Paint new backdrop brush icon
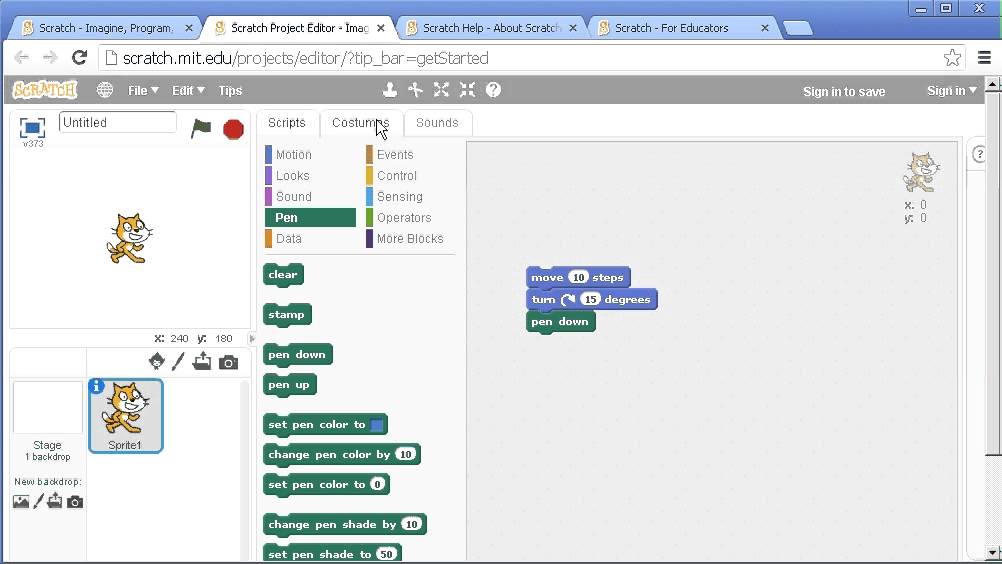 click(x=38, y=501)
